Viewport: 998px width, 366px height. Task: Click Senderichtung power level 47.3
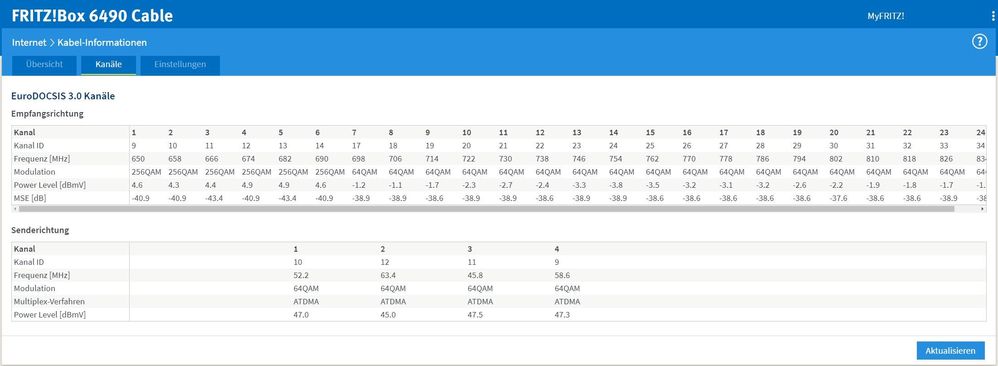(x=563, y=314)
